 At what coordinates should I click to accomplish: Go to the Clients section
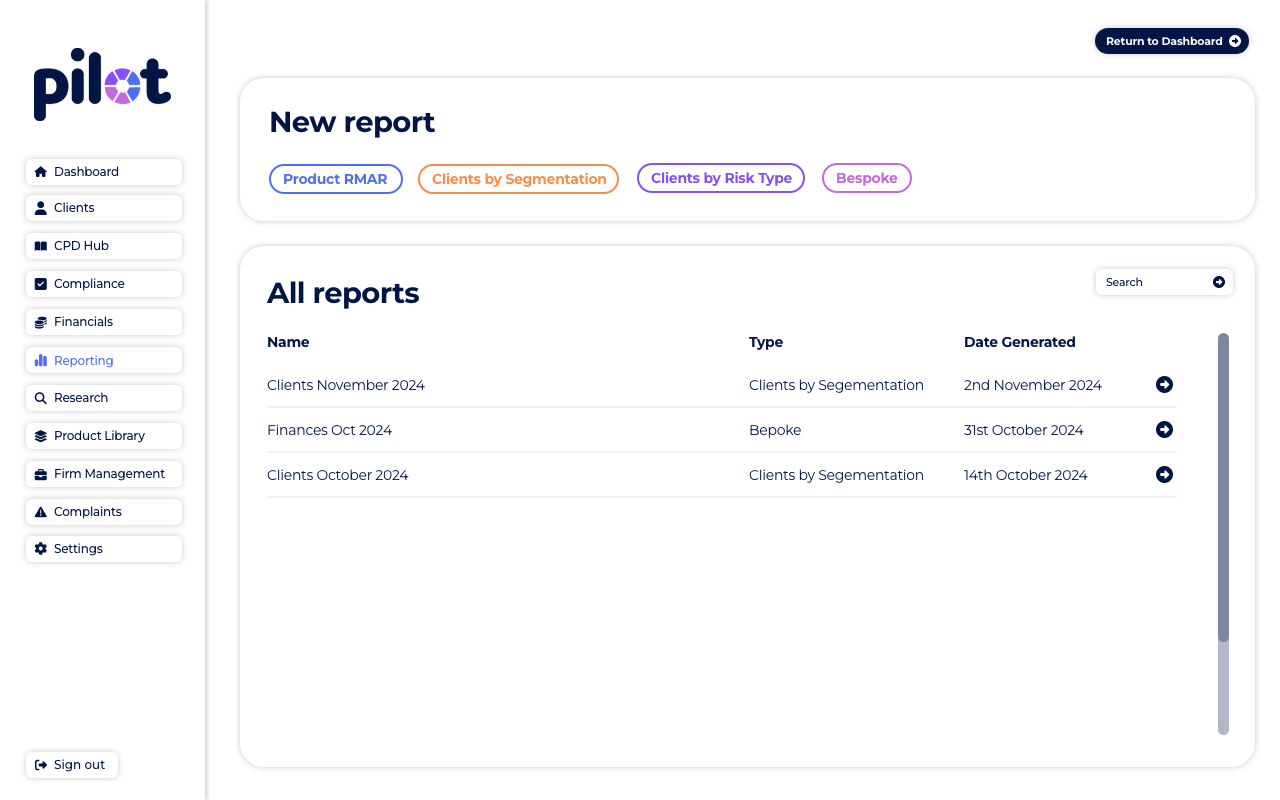[x=104, y=208]
